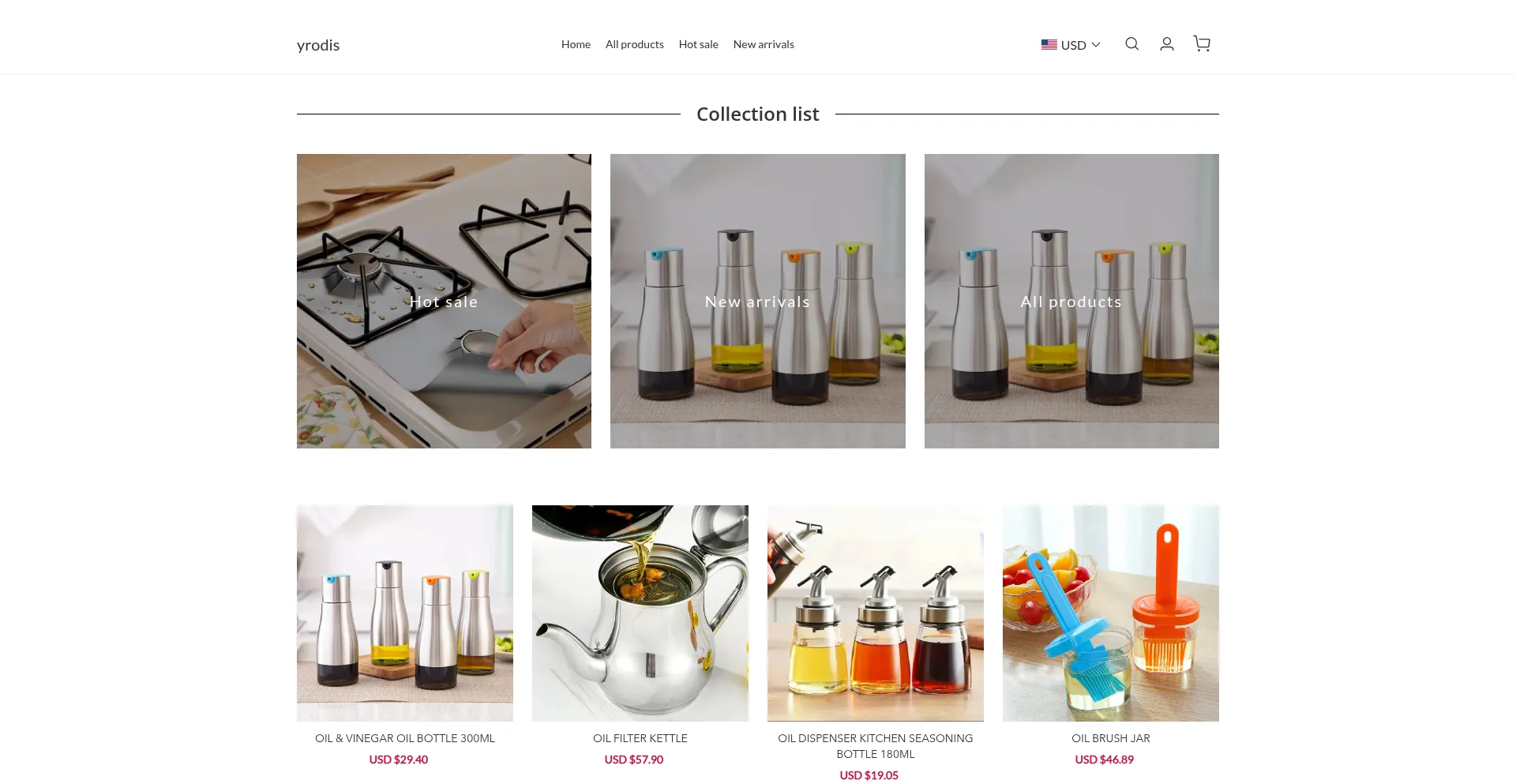1516x784 pixels.
Task: Open the search magnifier icon
Action: coord(1131,44)
